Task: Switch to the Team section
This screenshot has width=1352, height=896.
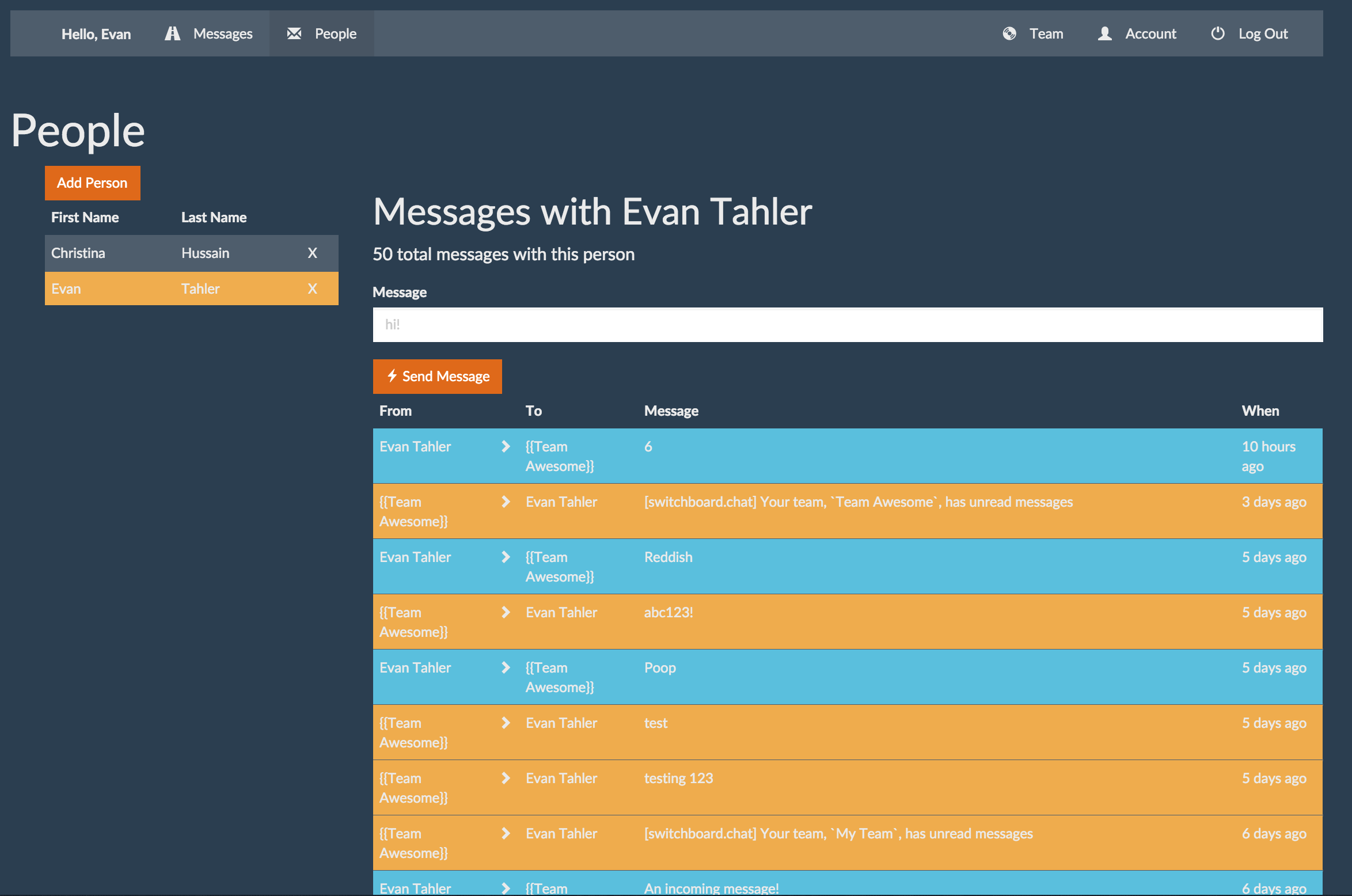Action: (x=1046, y=33)
